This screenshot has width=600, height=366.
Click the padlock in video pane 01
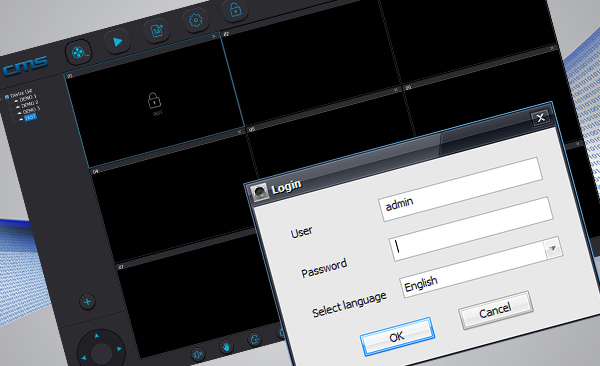coord(154,101)
